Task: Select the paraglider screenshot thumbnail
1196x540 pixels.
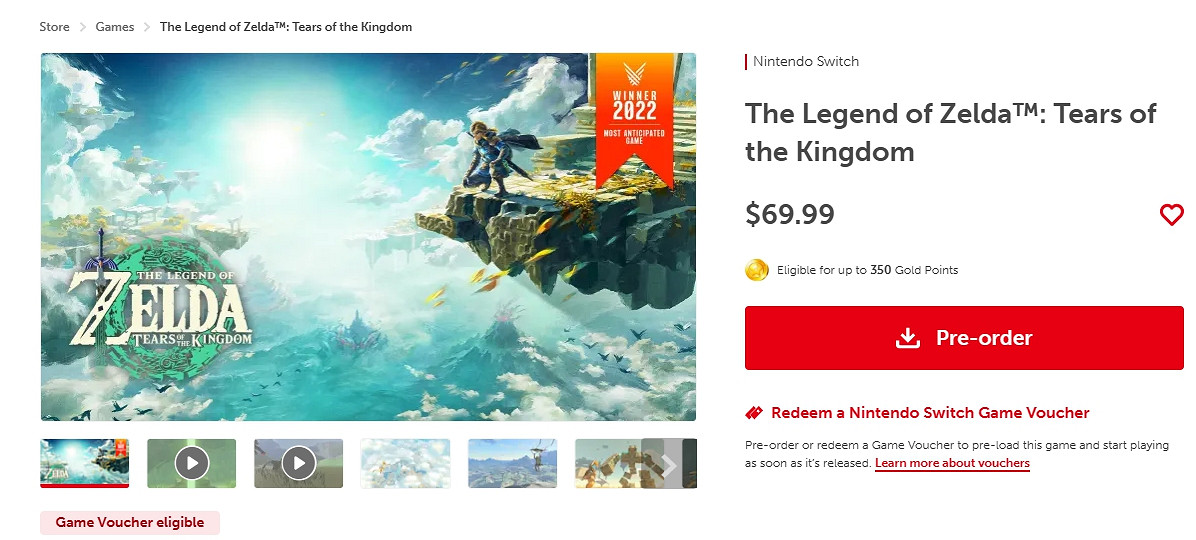Action: pos(512,463)
